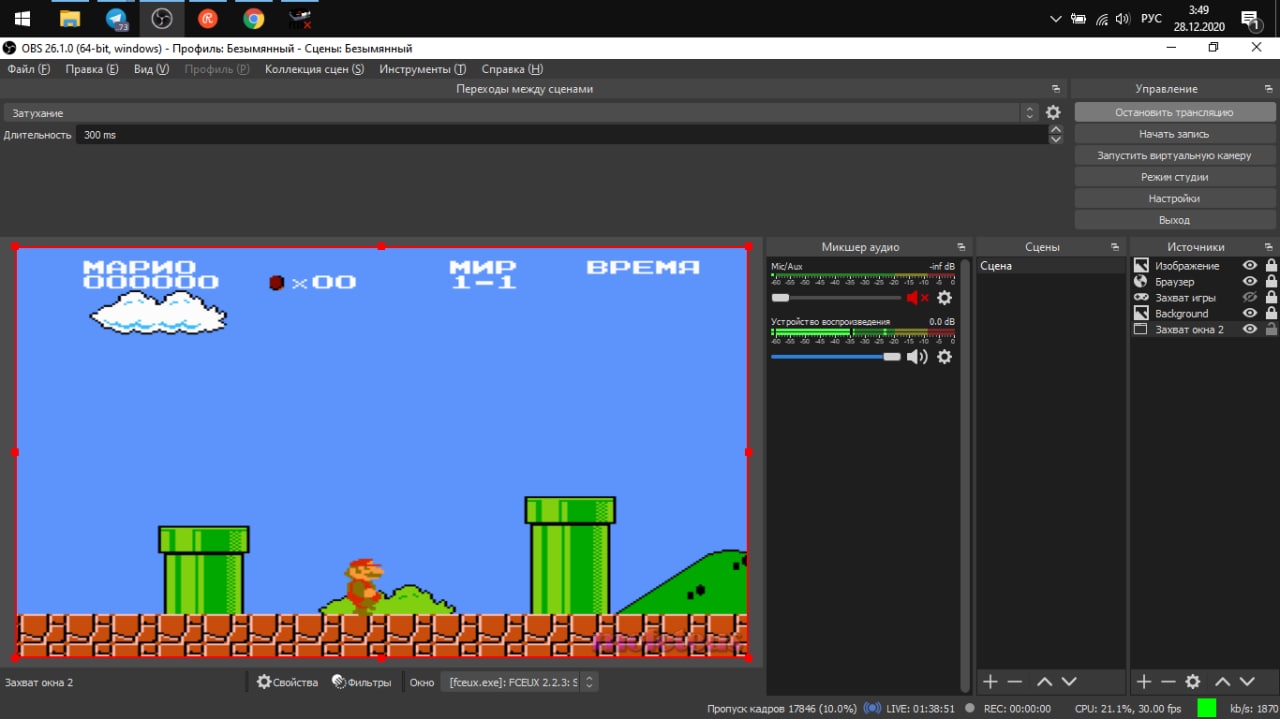
Task: Hide the Браузер source
Action: point(1250,282)
